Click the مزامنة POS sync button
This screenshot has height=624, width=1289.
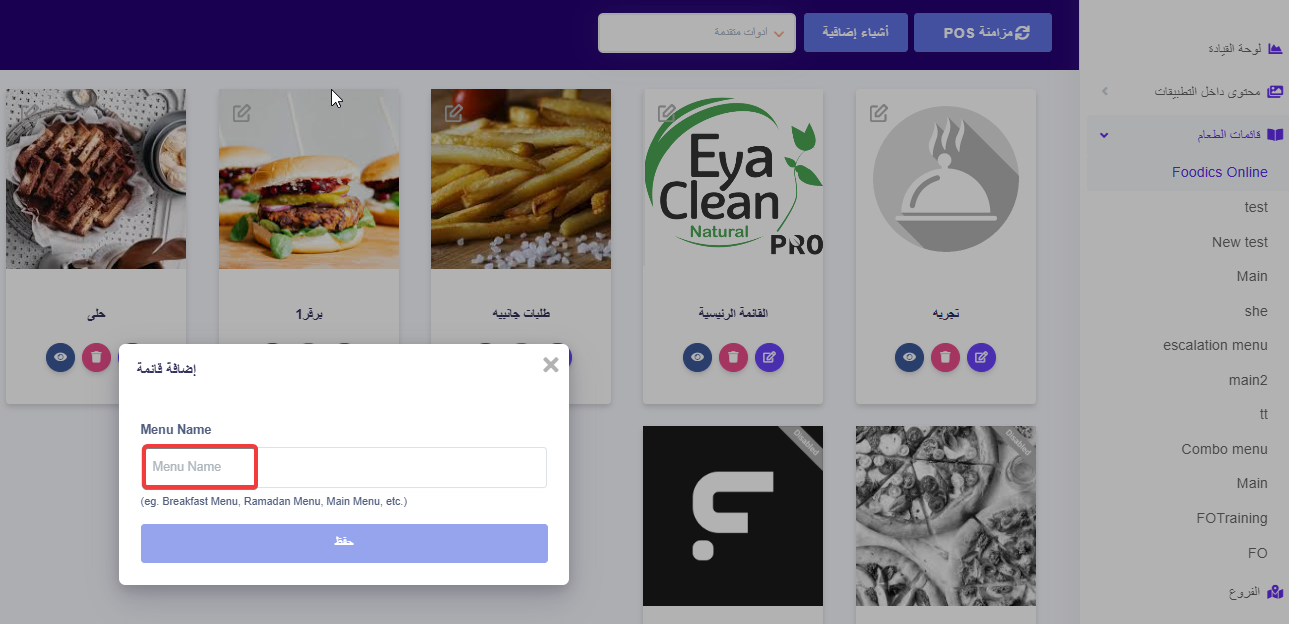[984, 32]
